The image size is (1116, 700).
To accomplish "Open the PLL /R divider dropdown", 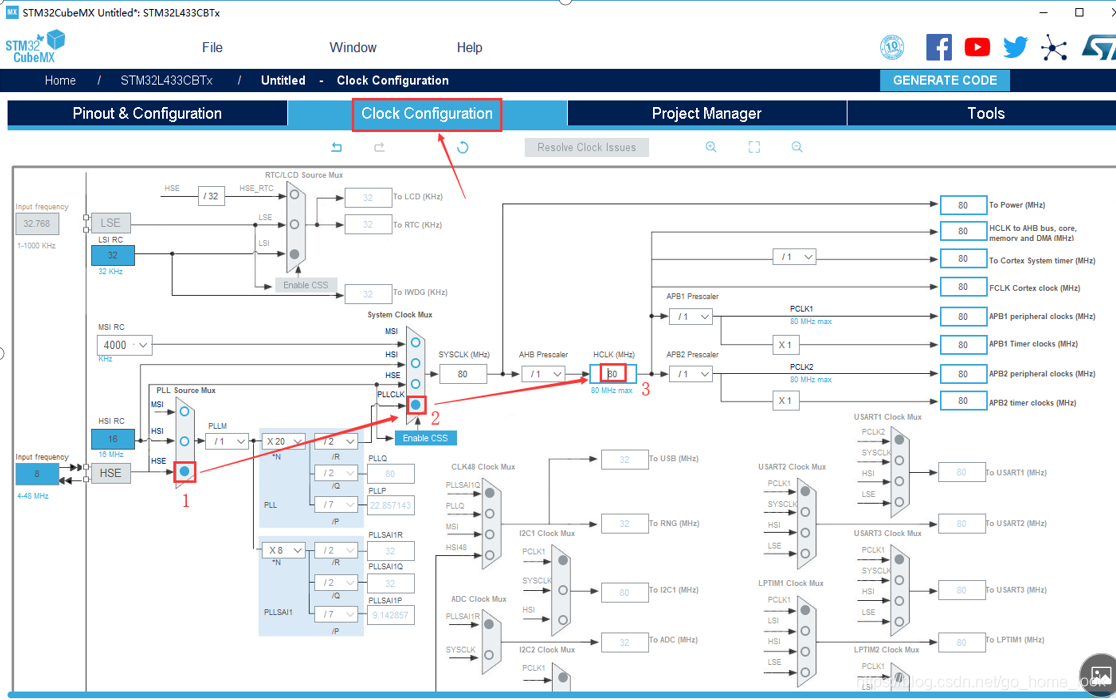I will pyautogui.click(x=336, y=442).
